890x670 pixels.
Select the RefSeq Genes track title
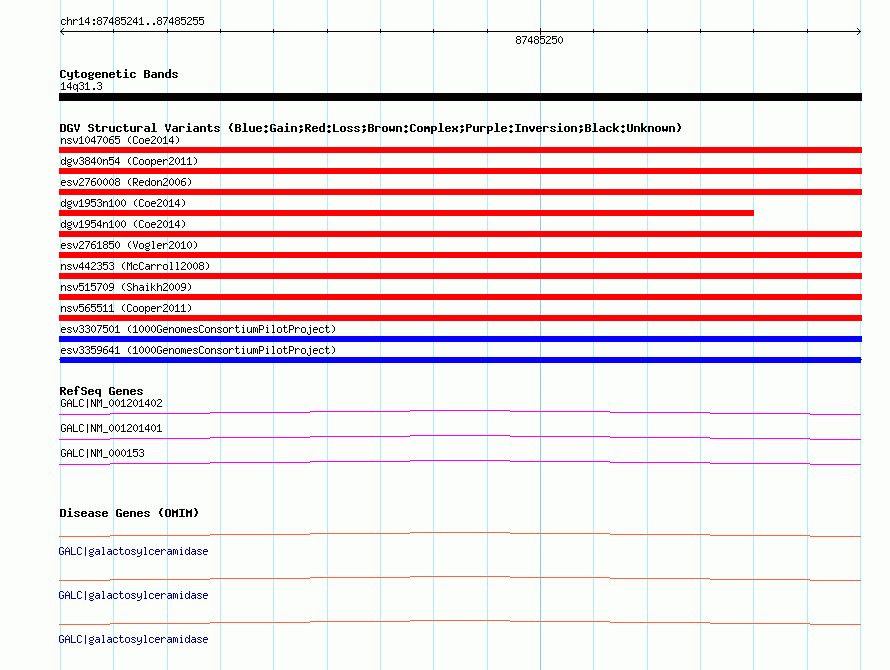[x=101, y=391]
